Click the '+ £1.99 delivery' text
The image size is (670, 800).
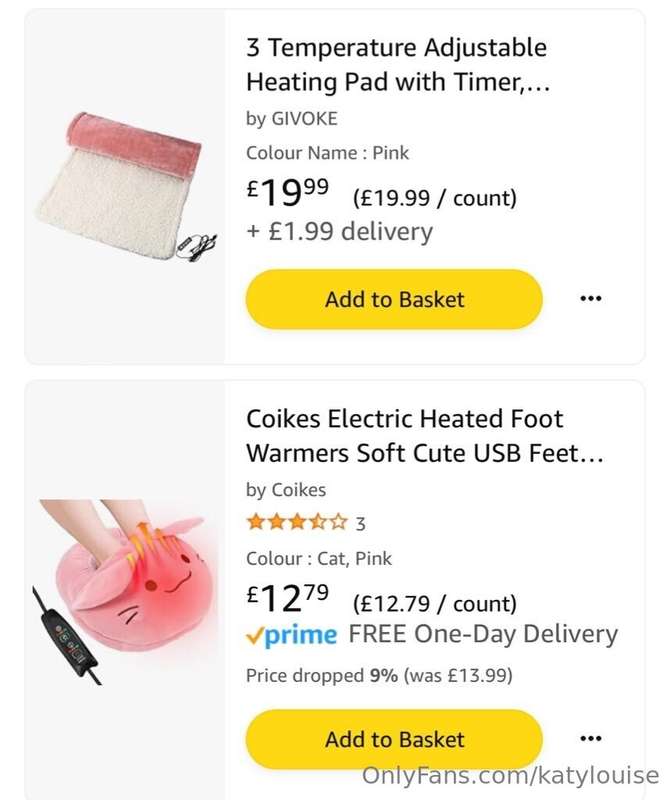tap(339, 232)
